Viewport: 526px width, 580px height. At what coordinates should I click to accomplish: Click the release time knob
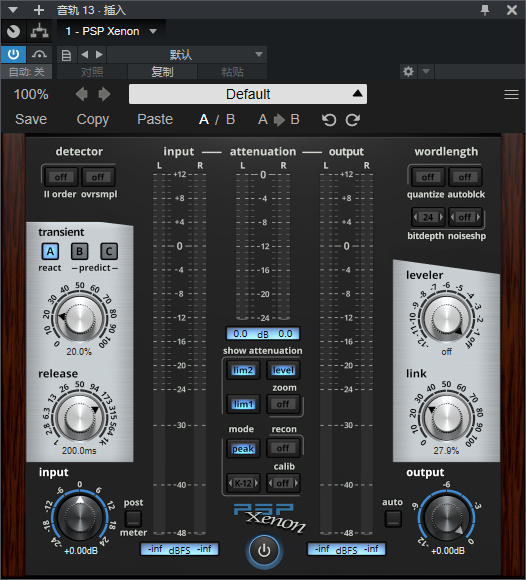click(79, 417)
